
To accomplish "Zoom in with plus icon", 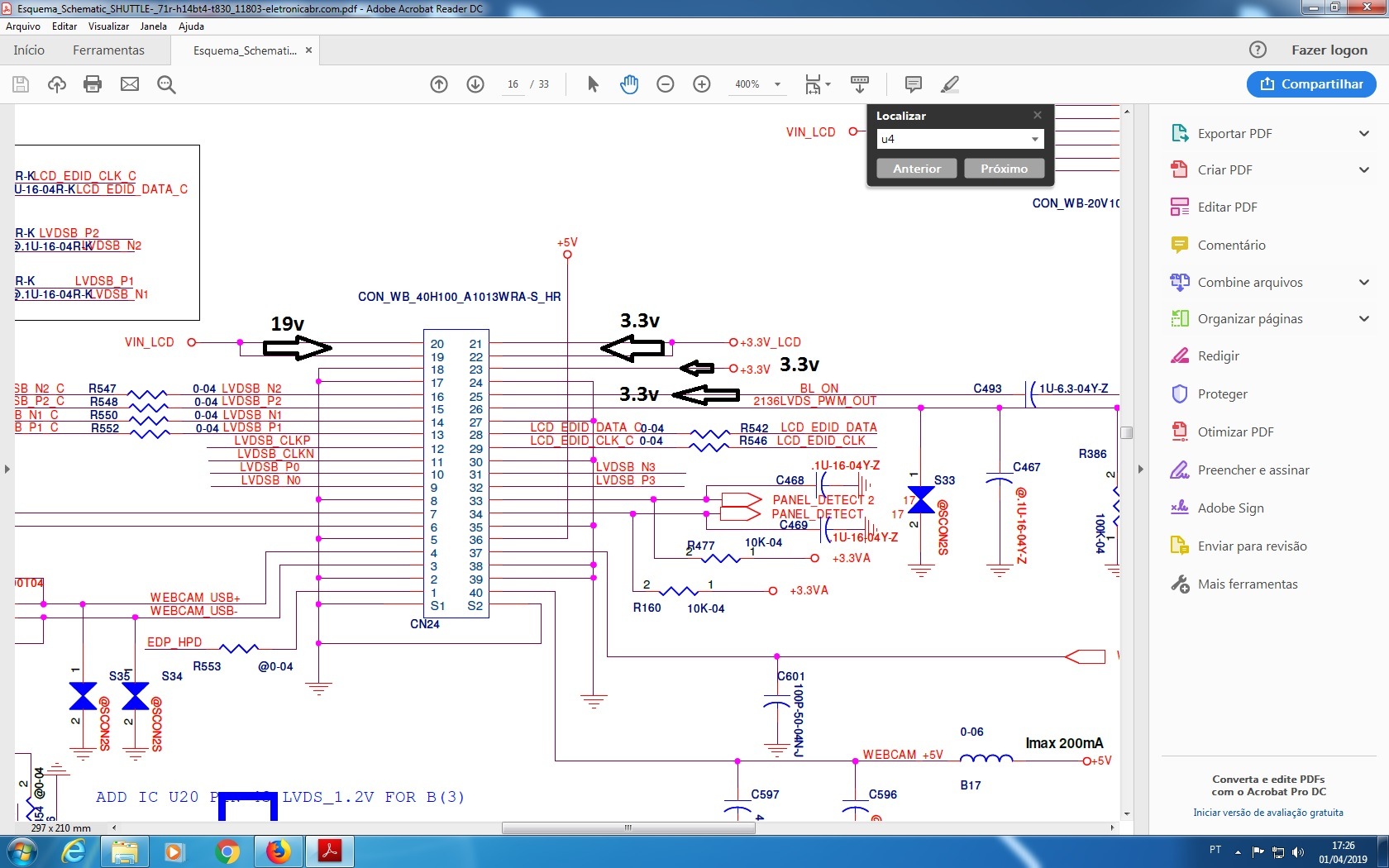I will [x=702, y=84].
